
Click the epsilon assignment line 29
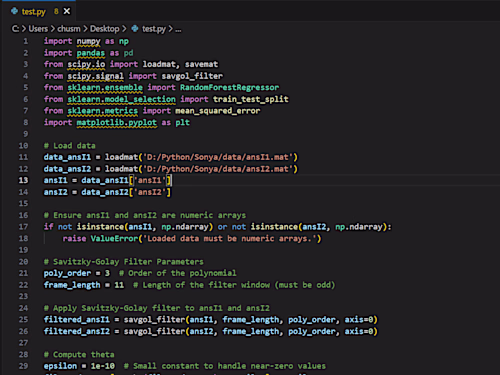pos(184,366)
